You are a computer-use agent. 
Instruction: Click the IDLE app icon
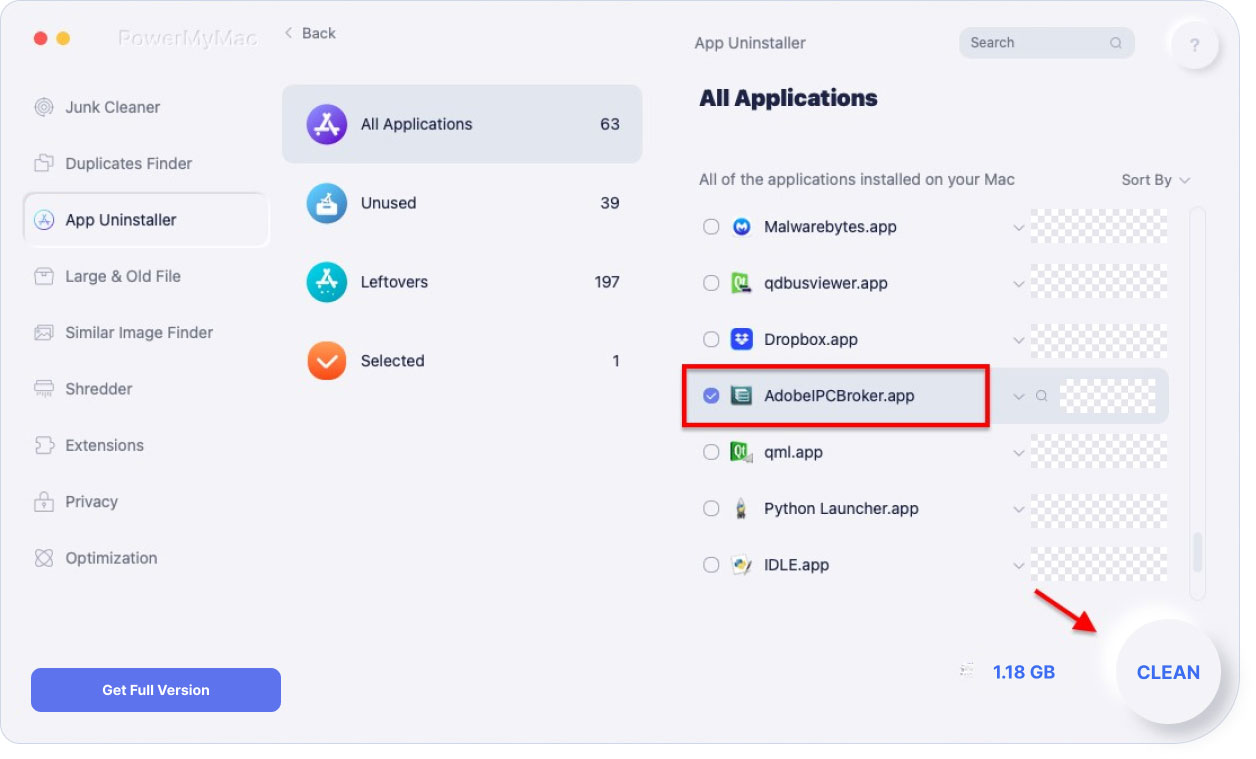pyautogui.click(x=741, y=565)
